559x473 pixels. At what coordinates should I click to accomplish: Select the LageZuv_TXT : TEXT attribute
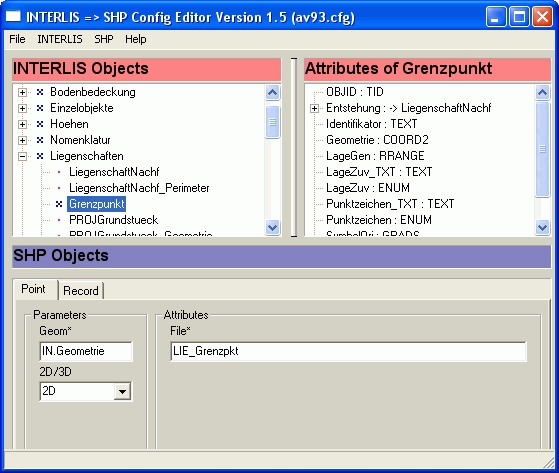pyautogui.click(x=379, y=172)
